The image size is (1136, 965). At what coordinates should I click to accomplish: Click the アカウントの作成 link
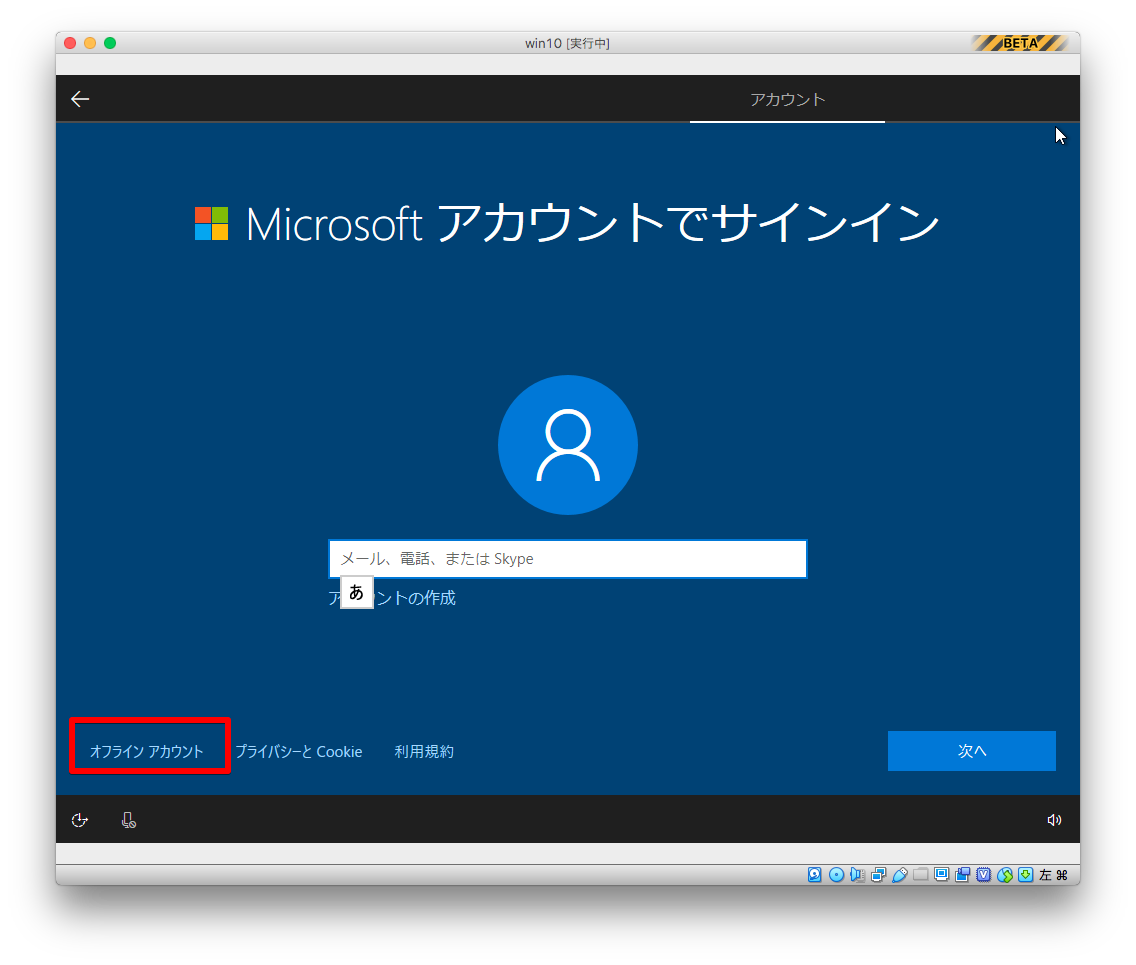392,598
